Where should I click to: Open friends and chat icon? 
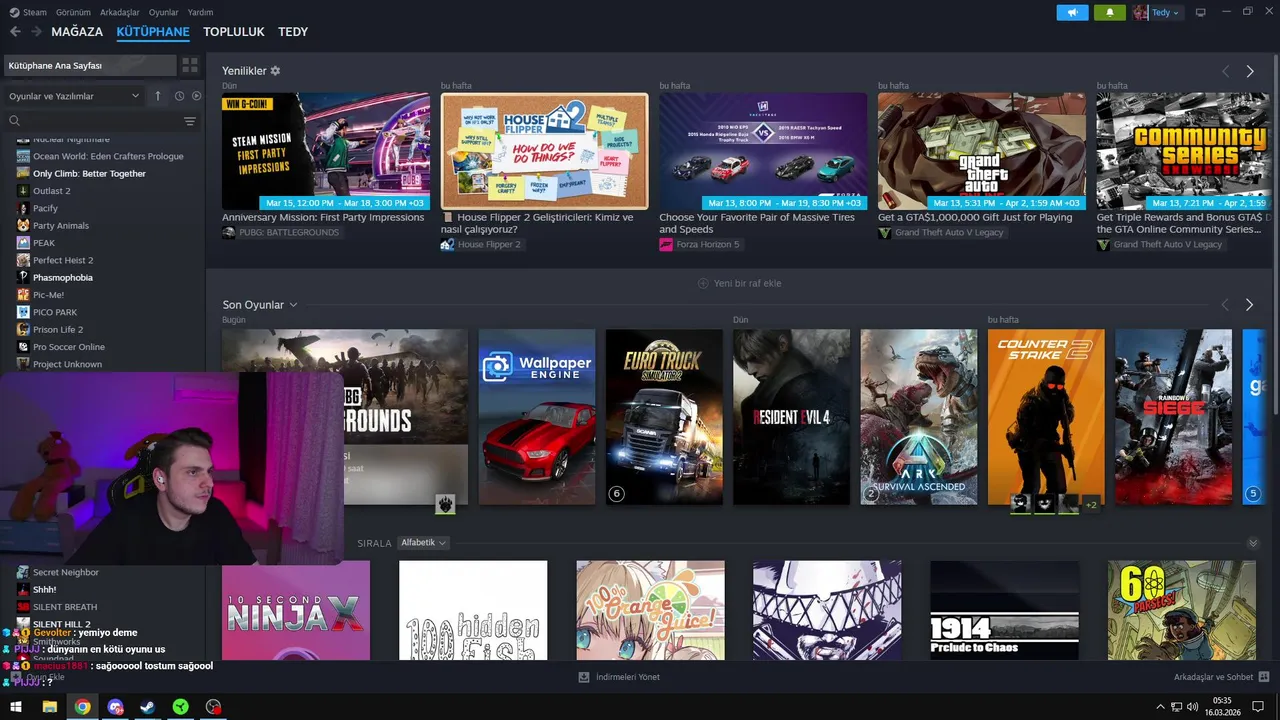(x=1264, y=677)
